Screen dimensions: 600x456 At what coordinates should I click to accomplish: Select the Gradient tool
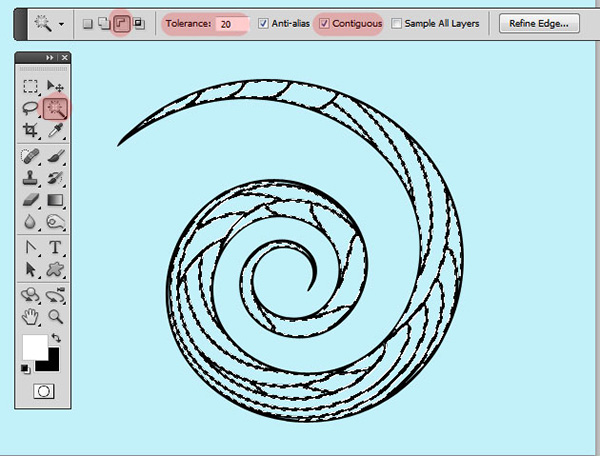(56, 200)
